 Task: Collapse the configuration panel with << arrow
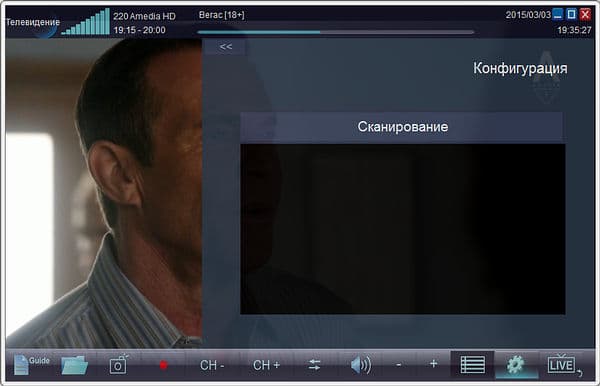pyautogui.click(x=226, y=47)
